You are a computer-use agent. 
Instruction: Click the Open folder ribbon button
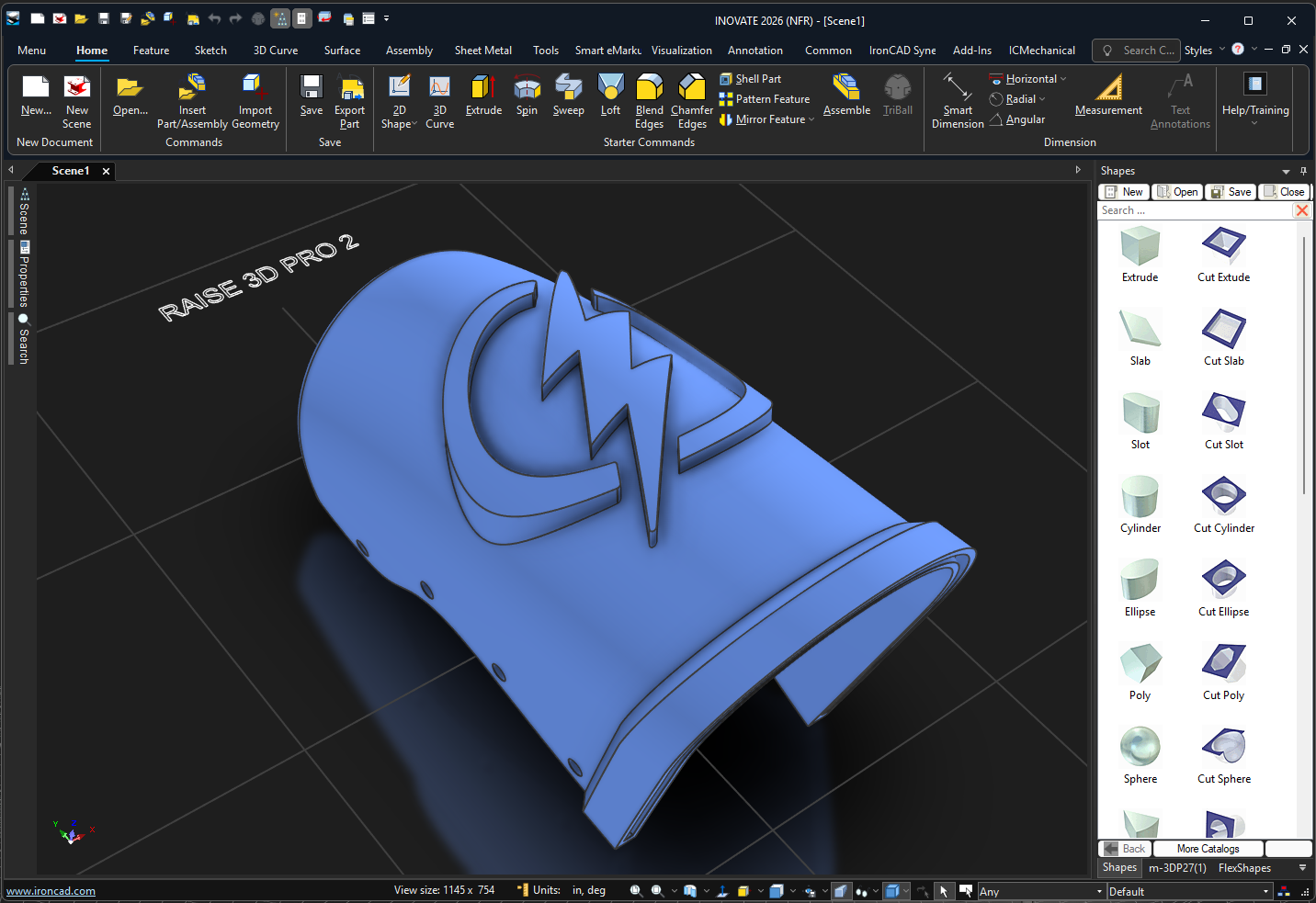click(130, 96)
